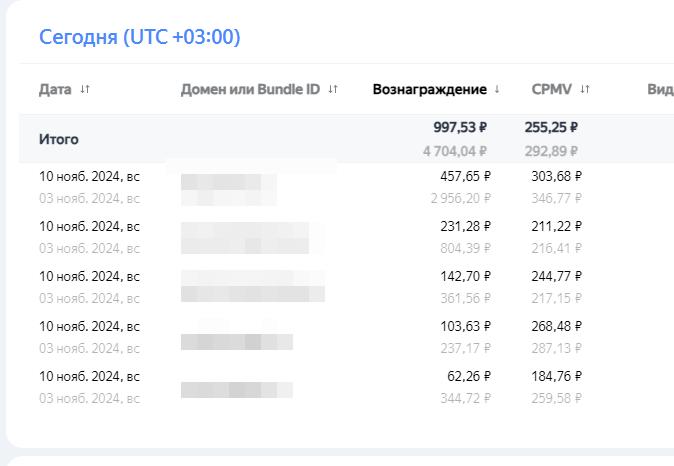
Task: Click the CPMV value 268,48 ₽
Action: pos(556,326)
